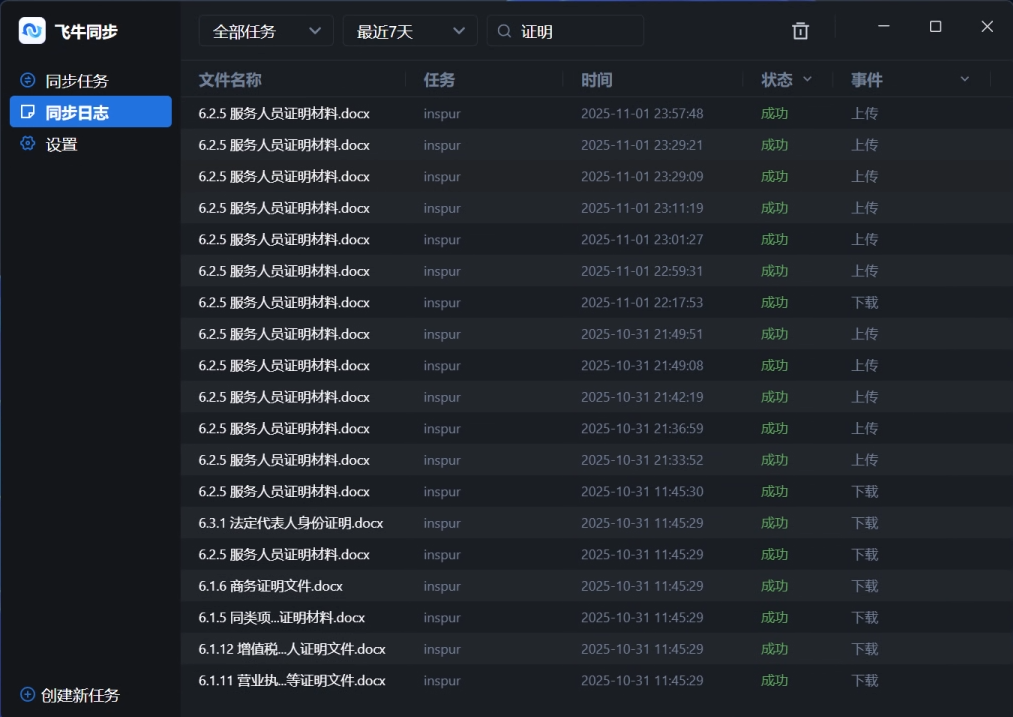Expand the 事件 column filter chevron

[x=963, y=80]
